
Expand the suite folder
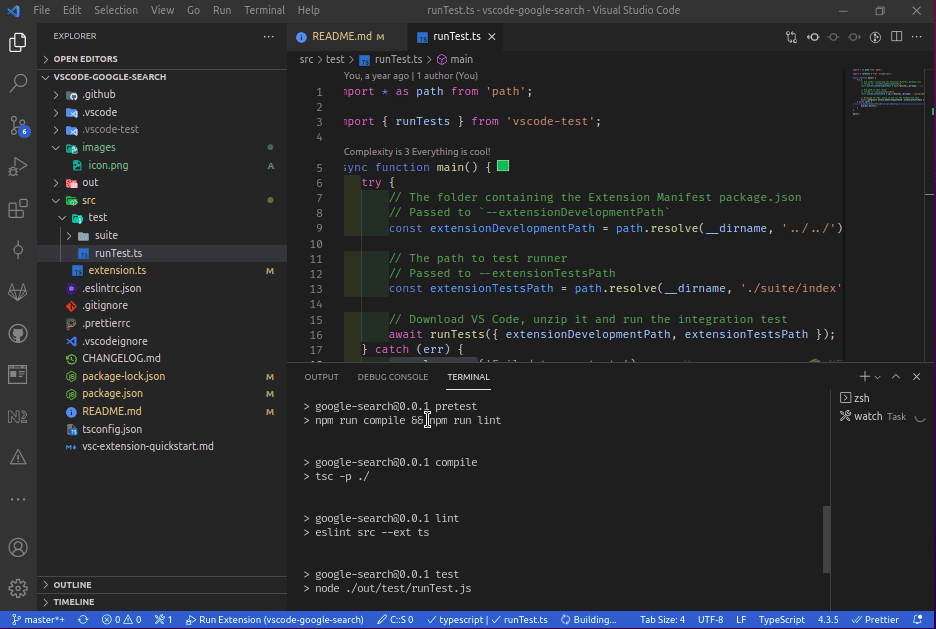pyautogui.click(x=106, y=235)
